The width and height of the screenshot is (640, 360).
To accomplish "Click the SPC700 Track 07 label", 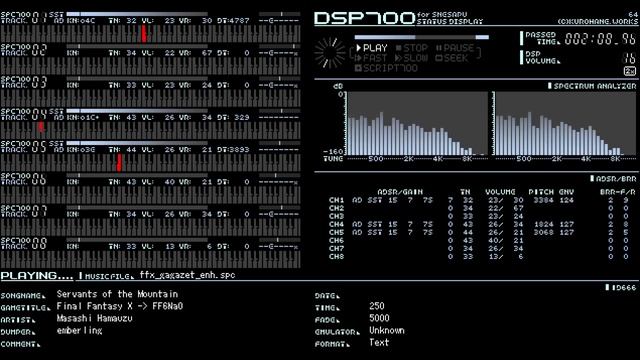I will pyautogui.click(x=24, y=211).
